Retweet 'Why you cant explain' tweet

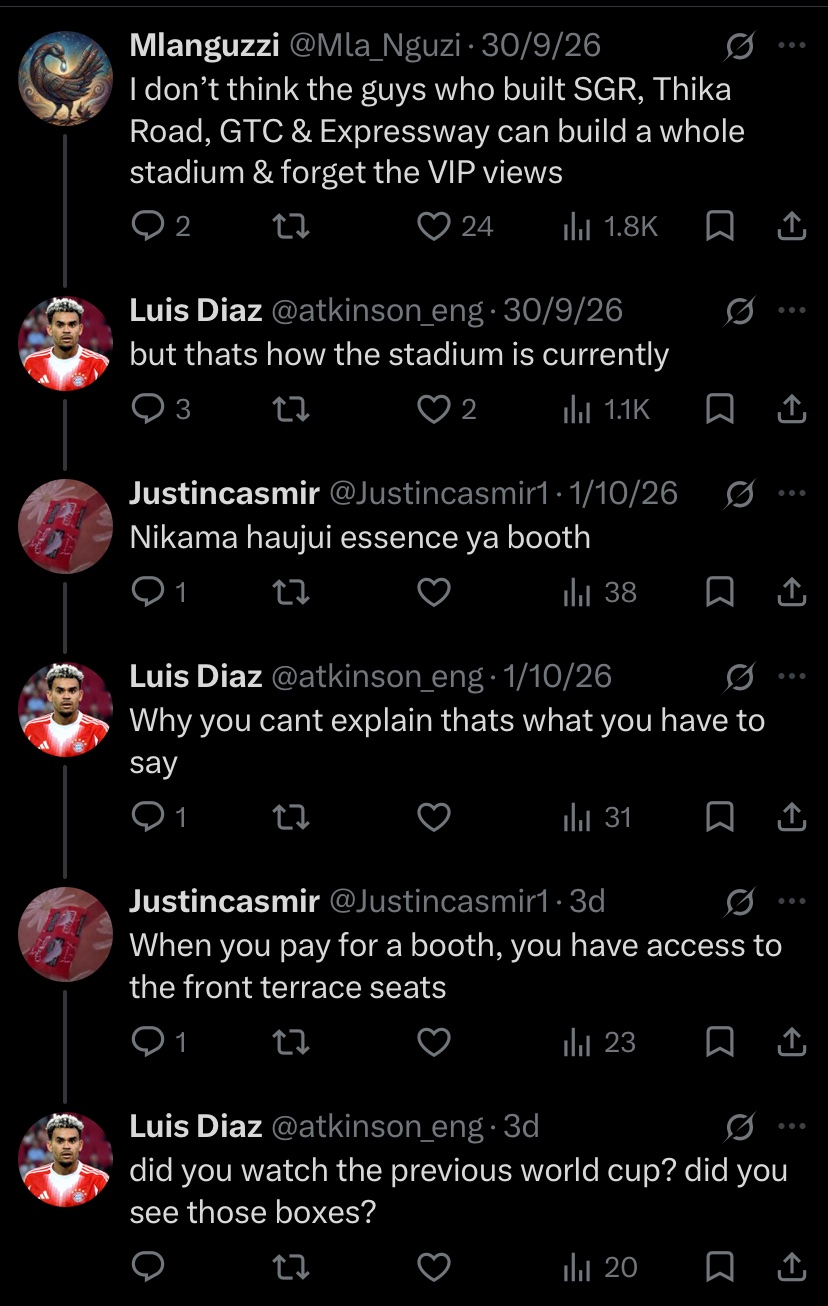pos(291,817)
